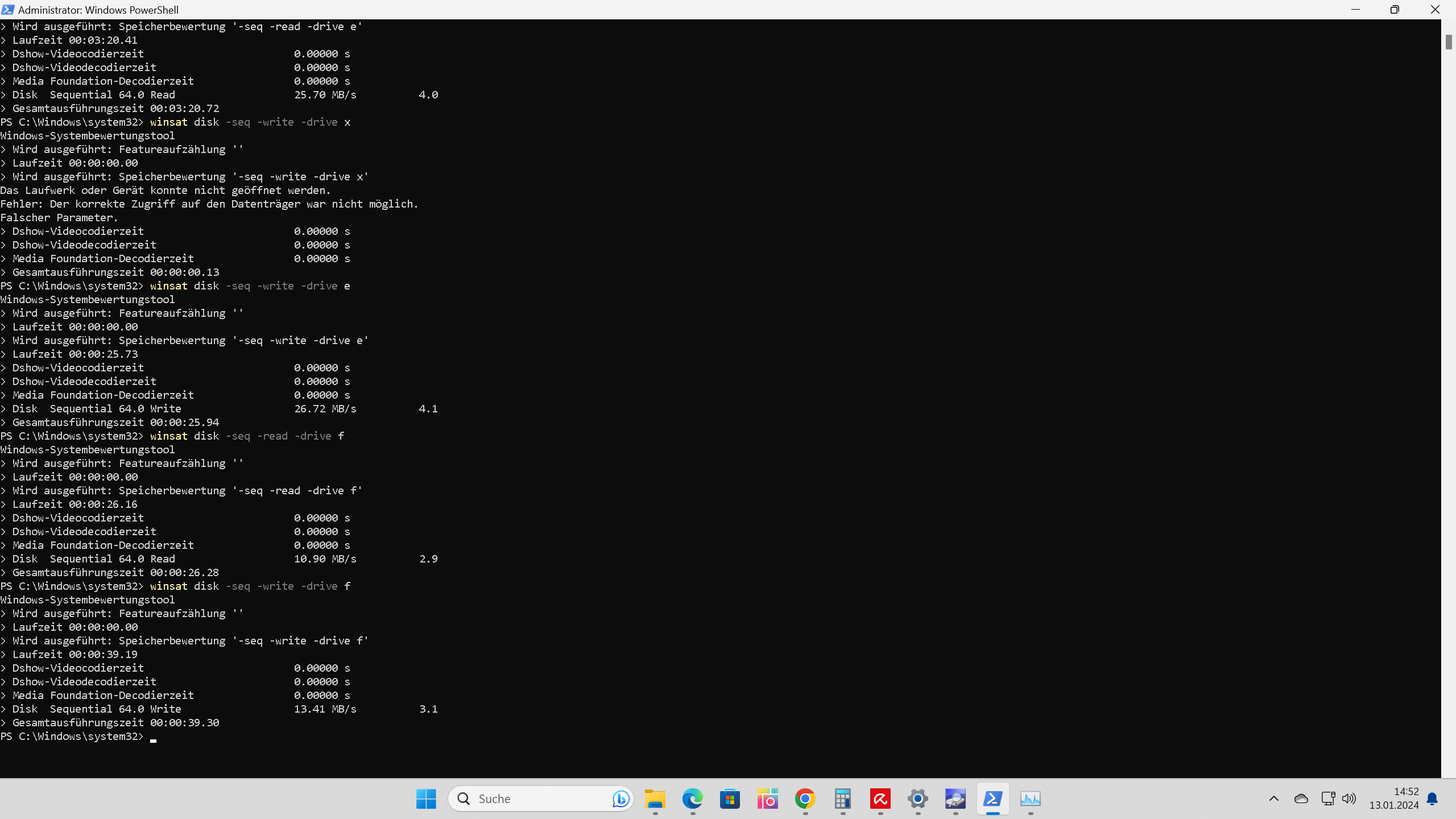Viewport: 1456px width, 819px height.
Task: Open Bing Chat icon in search box
Action: [x=621, y=799]
